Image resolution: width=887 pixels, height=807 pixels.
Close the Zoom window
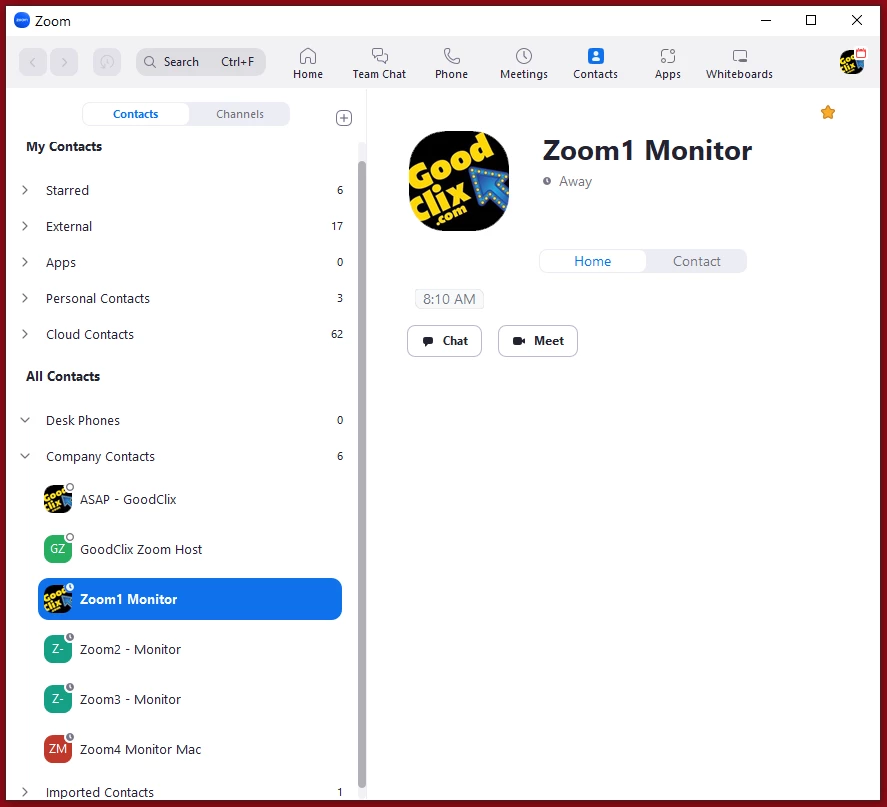point(857,20)
